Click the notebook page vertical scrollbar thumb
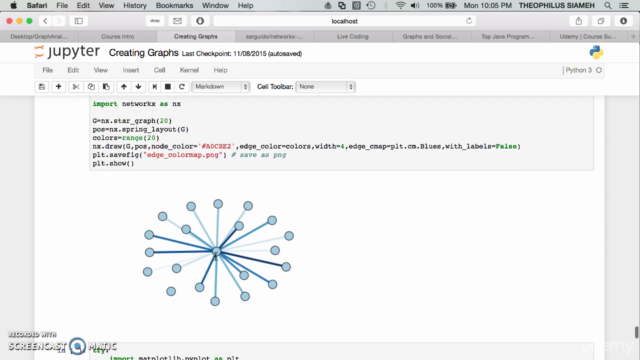The height and width of the screenshot is (360, 640). click(x=636, y=332)
